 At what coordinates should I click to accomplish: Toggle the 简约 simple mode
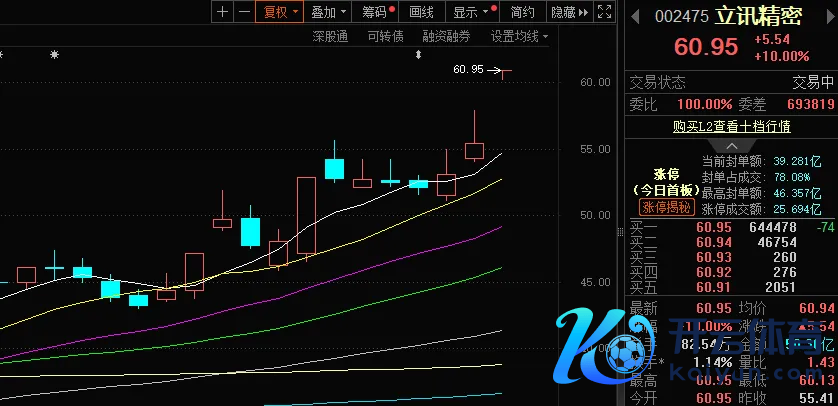click(522, 12)
